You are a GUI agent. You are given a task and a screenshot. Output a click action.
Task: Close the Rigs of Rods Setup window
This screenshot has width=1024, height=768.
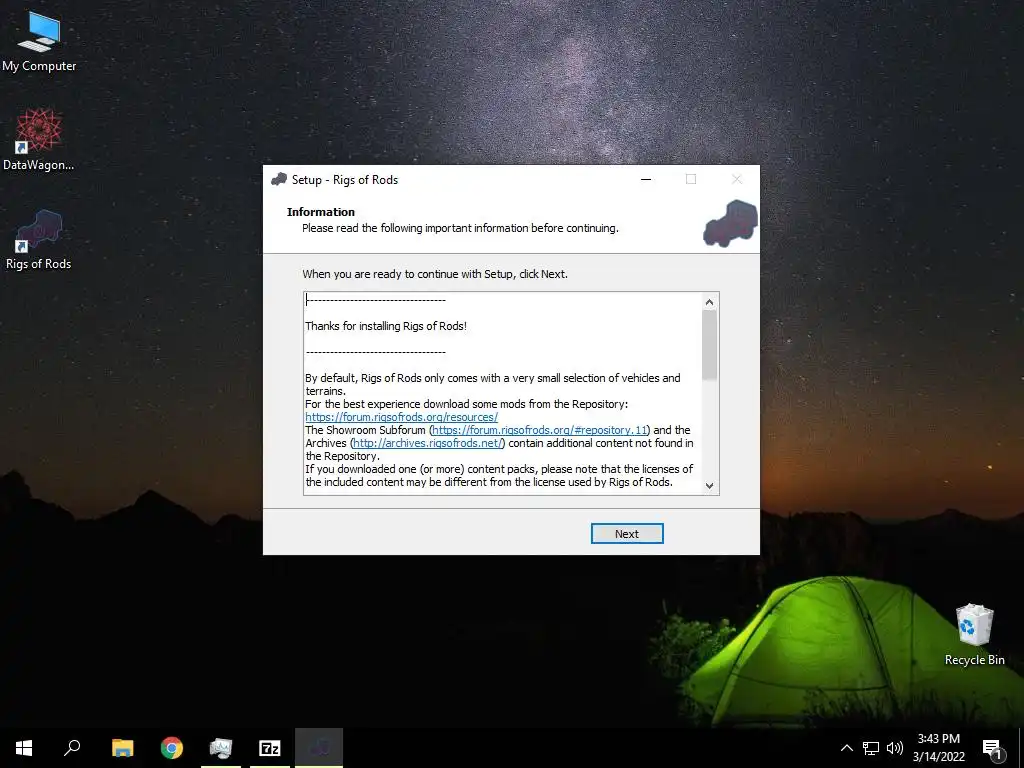pos(737,180)
